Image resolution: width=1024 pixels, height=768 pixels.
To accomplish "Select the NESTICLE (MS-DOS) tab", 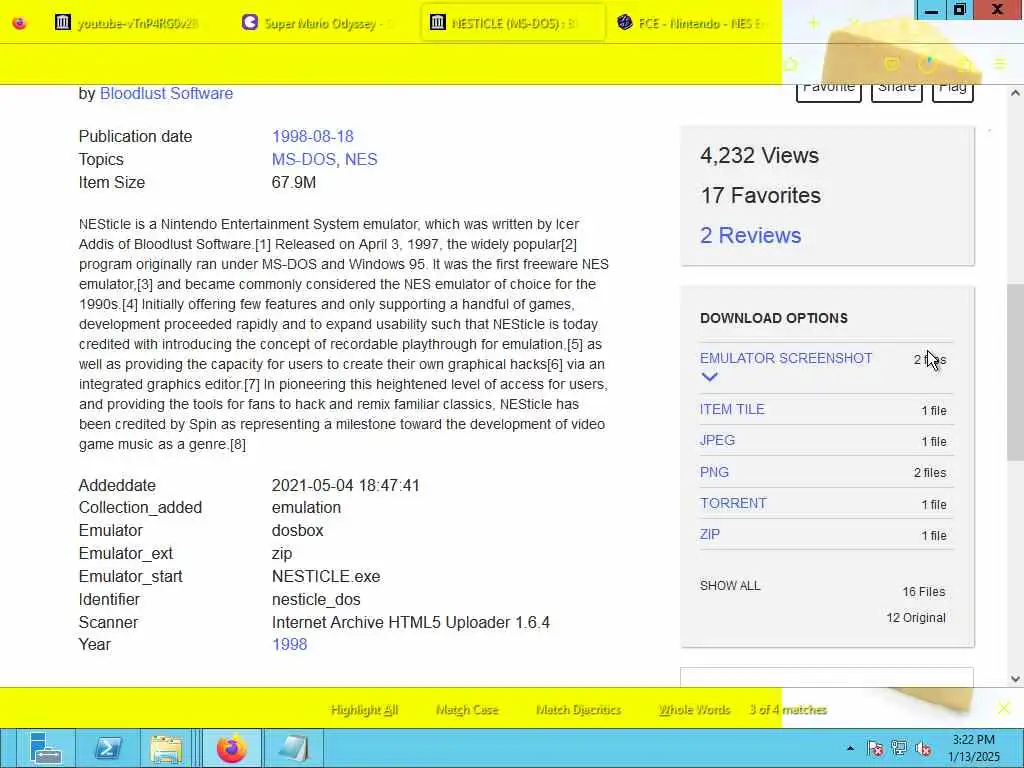I will tap(513, 24).
